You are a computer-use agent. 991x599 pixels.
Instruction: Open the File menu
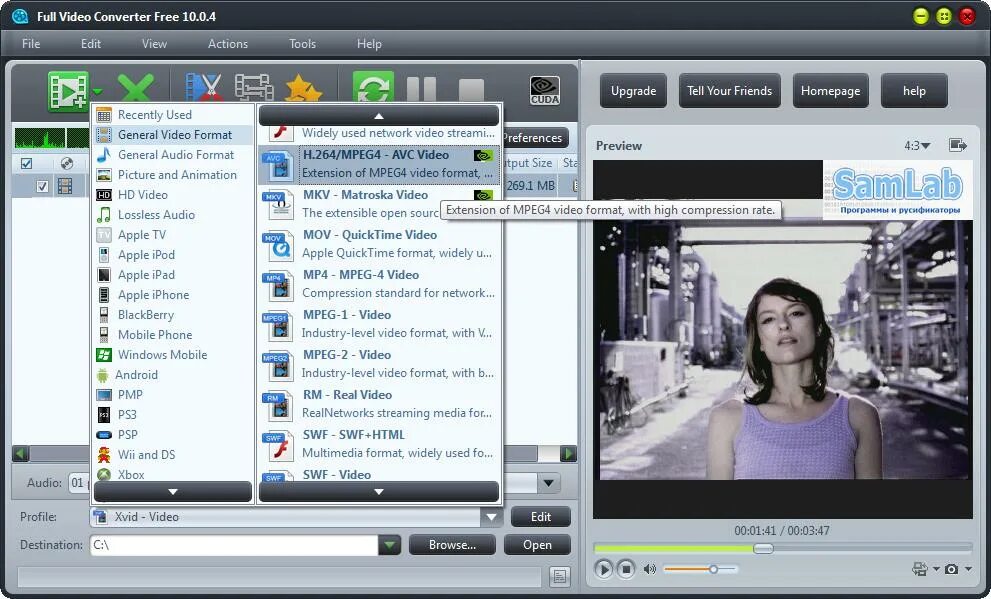(31, 44)
